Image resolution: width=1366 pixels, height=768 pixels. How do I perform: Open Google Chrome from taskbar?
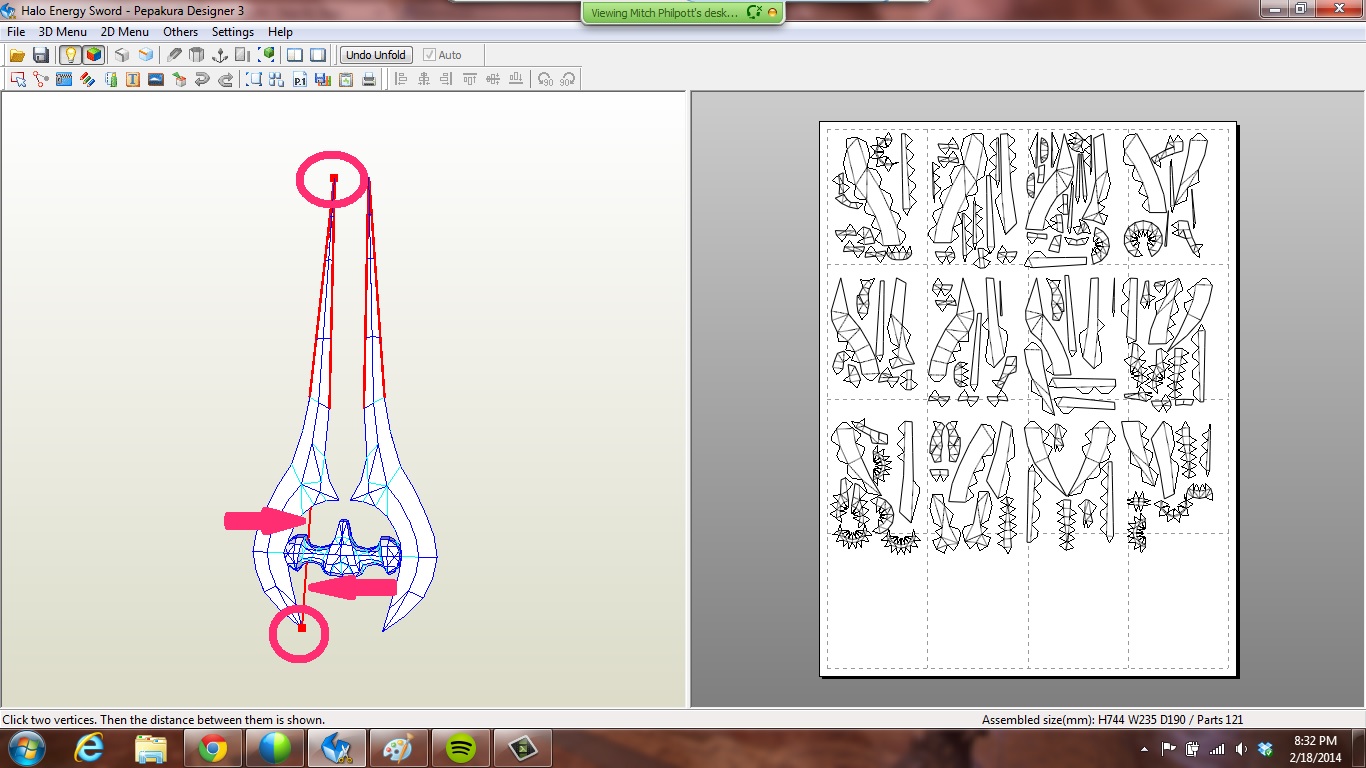point(213,748)
